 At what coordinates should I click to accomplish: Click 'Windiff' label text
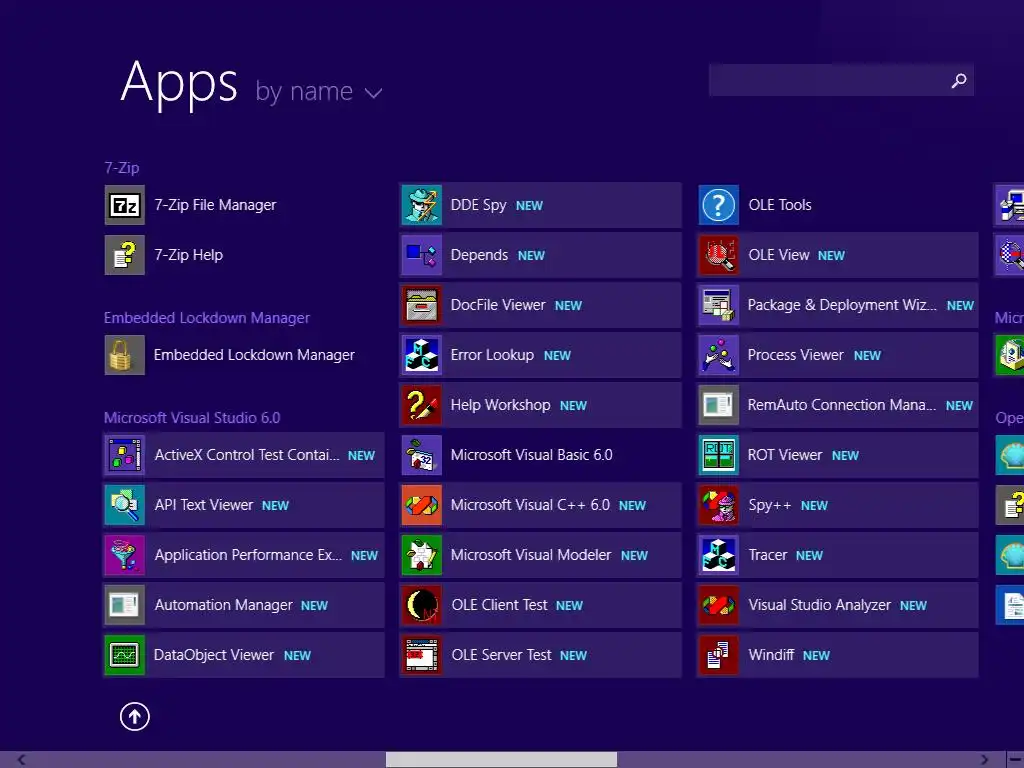tap(771, 655)
